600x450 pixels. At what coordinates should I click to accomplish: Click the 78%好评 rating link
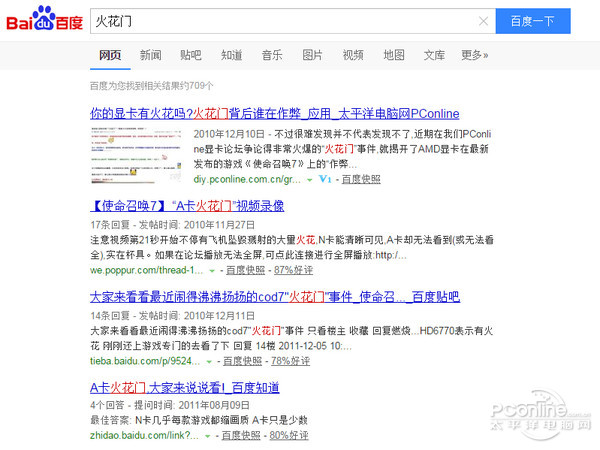[x=290, y=361]
